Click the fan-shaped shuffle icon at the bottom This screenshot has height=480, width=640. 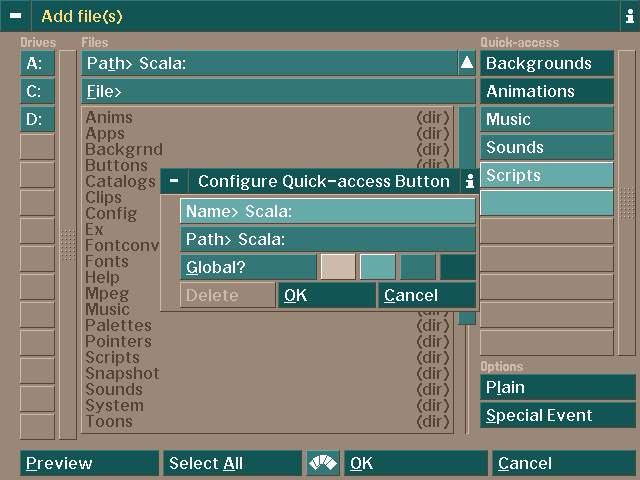pyautogui.click(x=322, y=463)
